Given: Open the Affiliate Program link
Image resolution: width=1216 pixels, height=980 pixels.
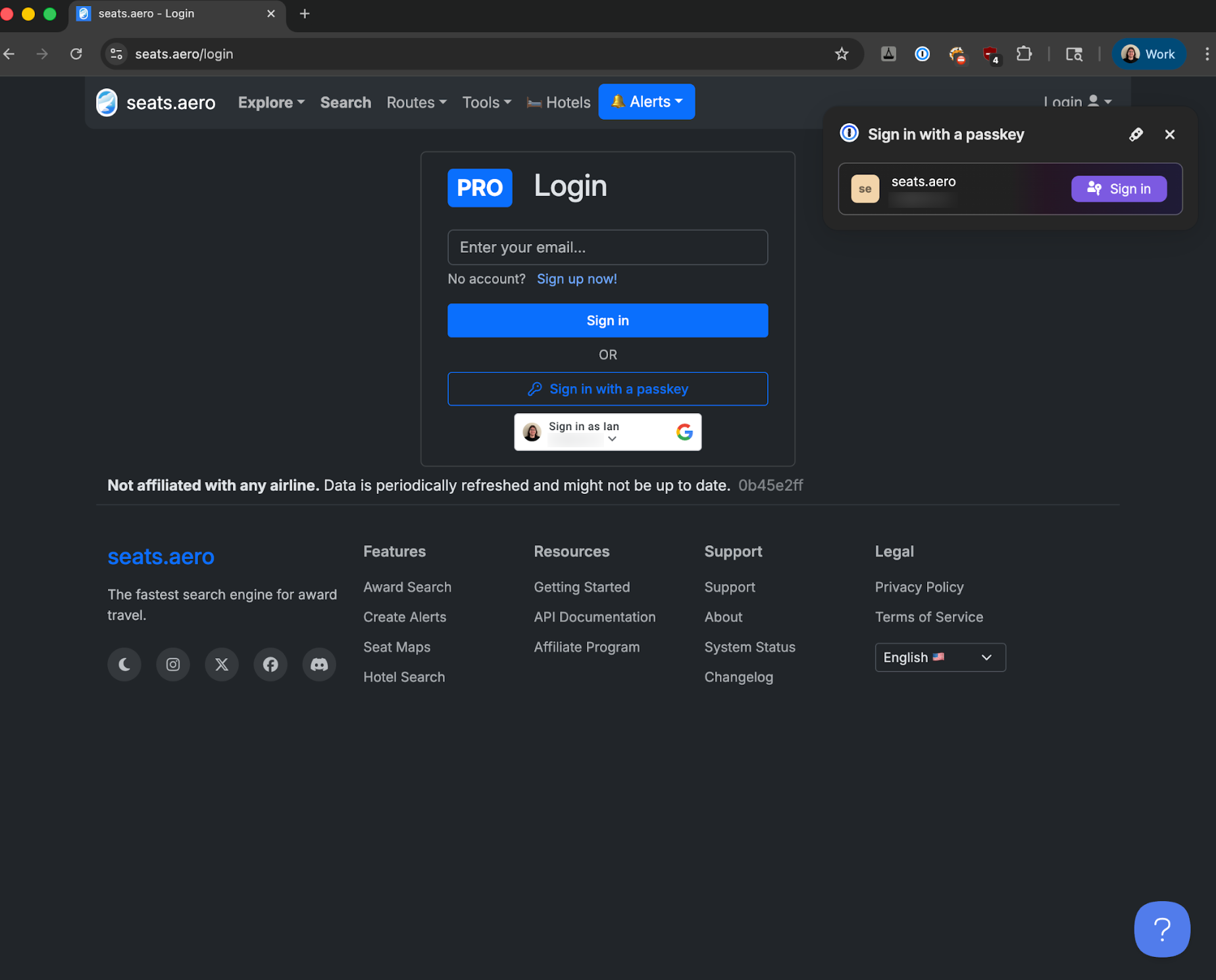Looking at the screenshot, I should pos(587,647).
